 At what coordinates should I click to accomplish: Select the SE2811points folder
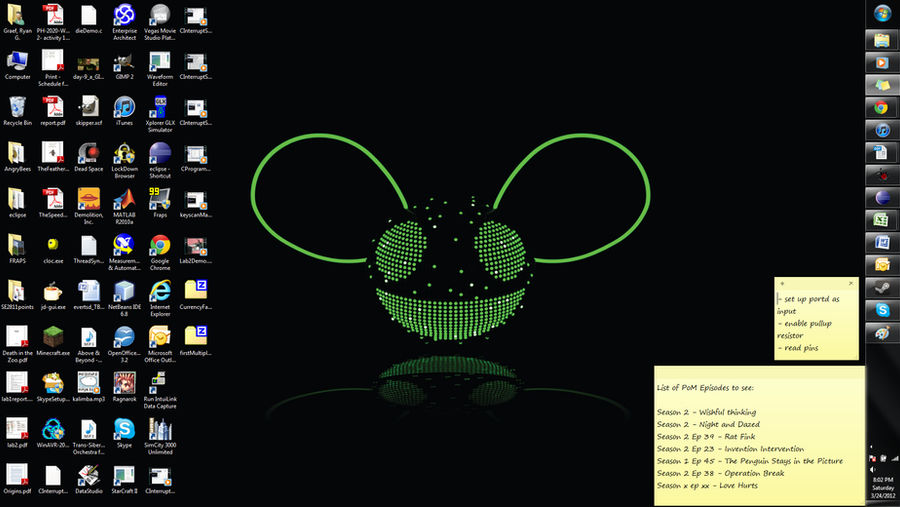pos(17,295)
